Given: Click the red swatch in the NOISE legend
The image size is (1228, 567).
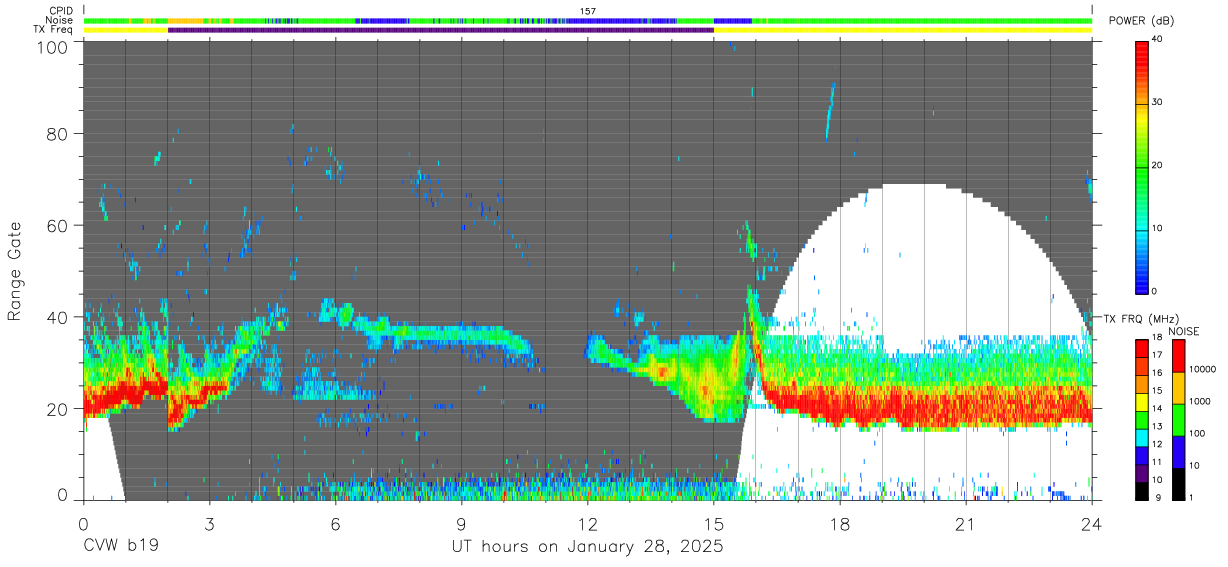Looking at the screenshot, I should click(1179, 355).
